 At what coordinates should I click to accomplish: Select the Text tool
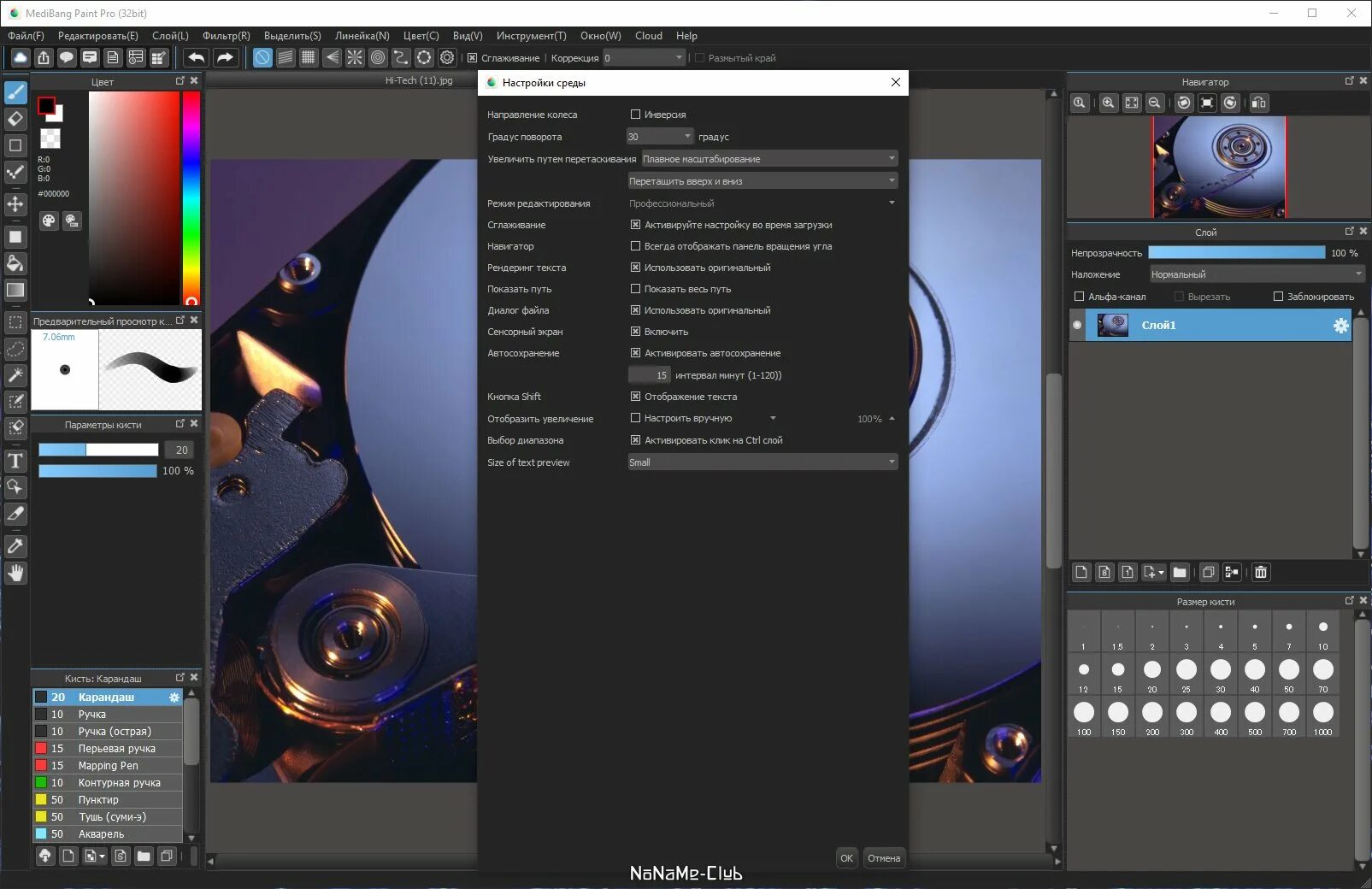pos(15,462)
